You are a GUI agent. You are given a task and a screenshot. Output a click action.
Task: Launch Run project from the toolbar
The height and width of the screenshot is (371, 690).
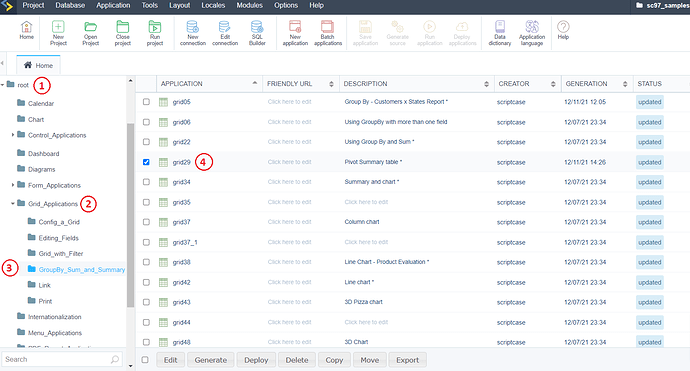155,33
